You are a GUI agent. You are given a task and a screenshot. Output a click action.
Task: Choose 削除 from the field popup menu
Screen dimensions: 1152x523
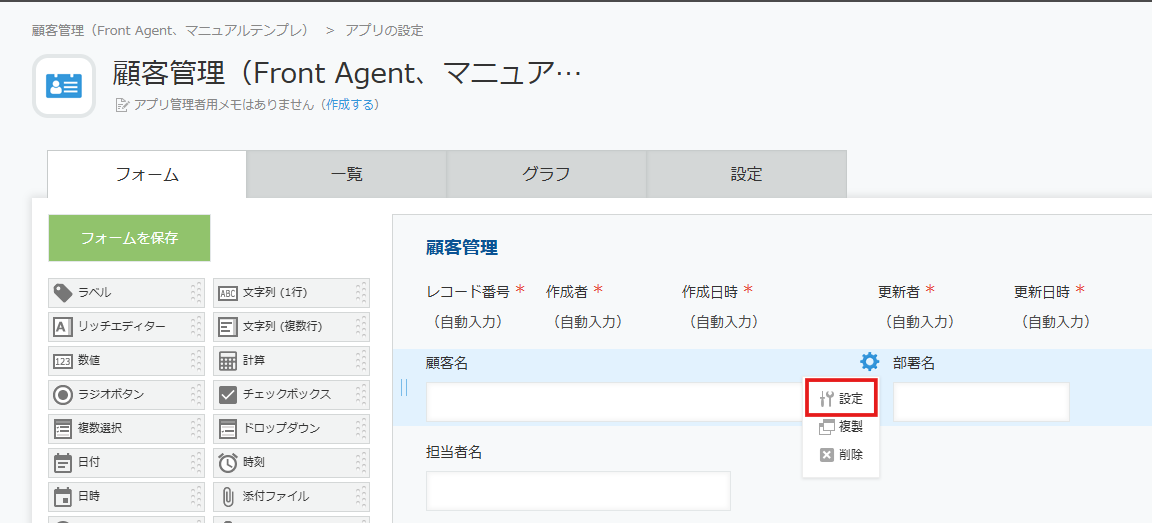841,454
